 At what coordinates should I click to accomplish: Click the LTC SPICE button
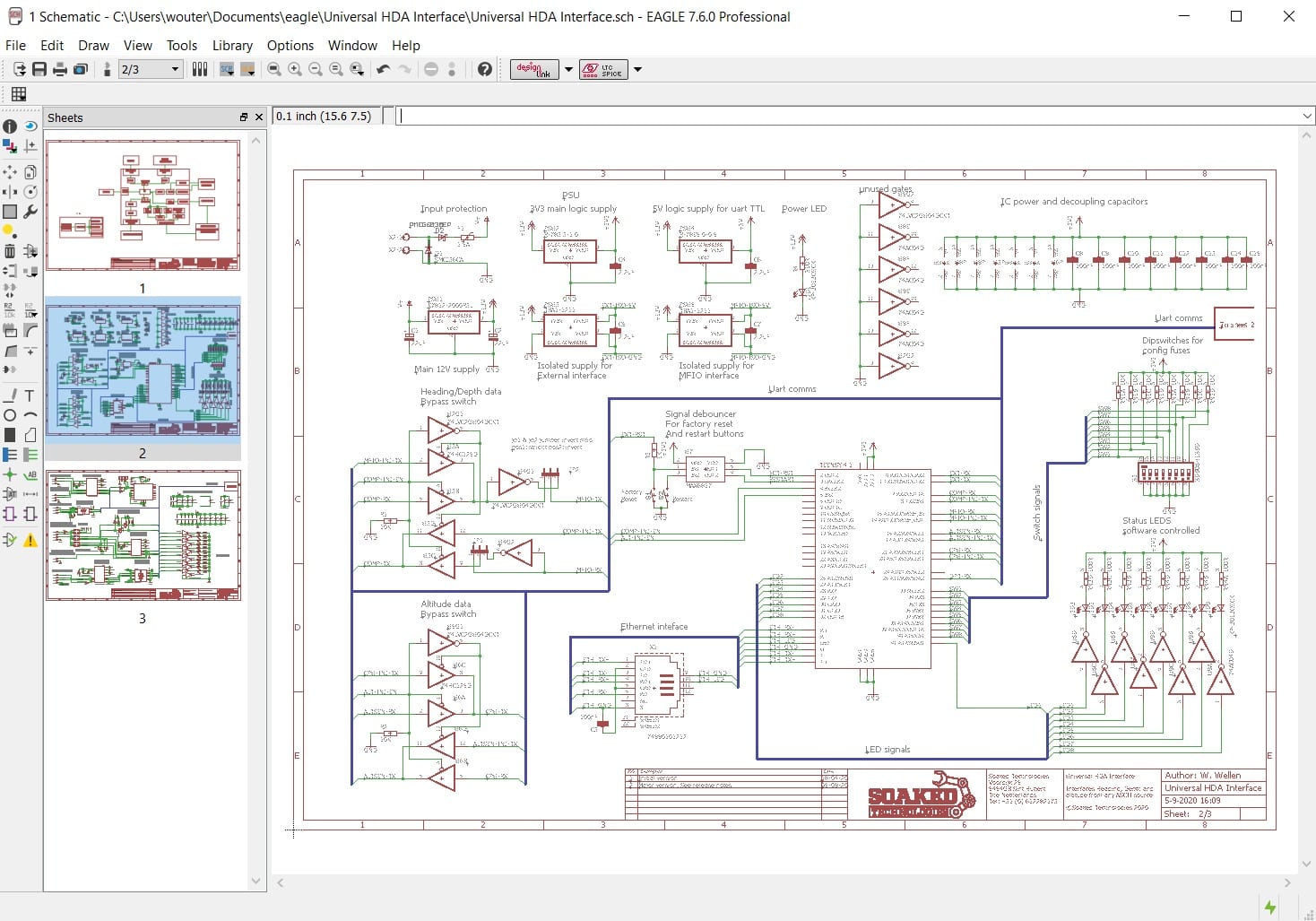pos(603,69)
